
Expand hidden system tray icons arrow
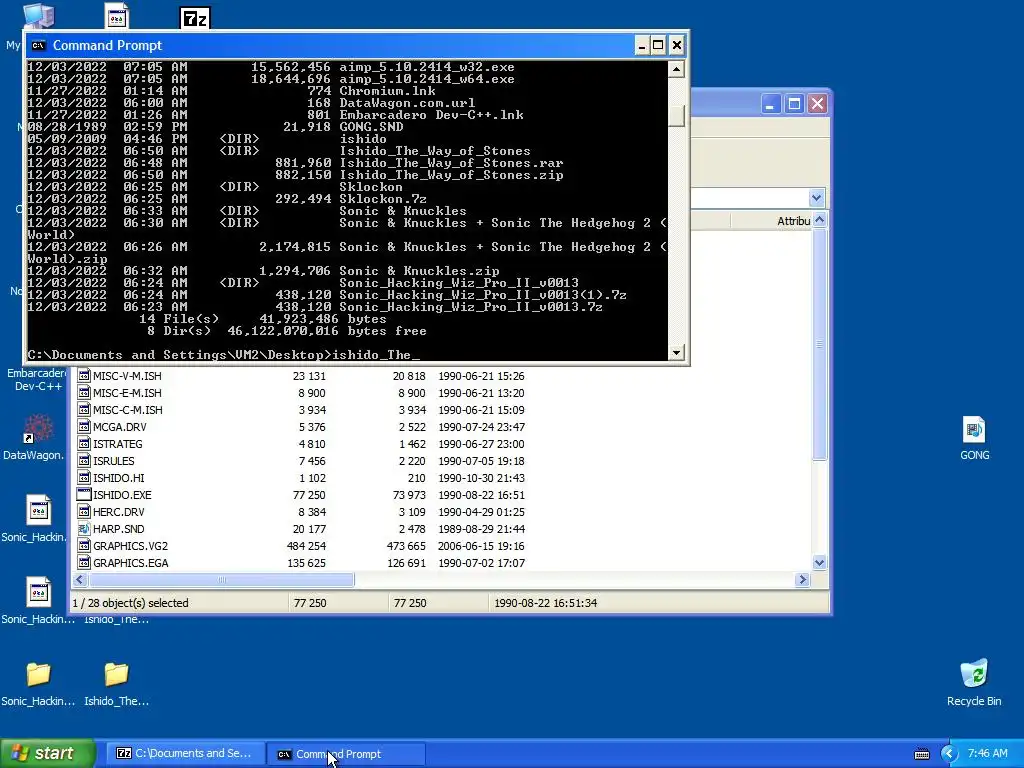[949, 754]
